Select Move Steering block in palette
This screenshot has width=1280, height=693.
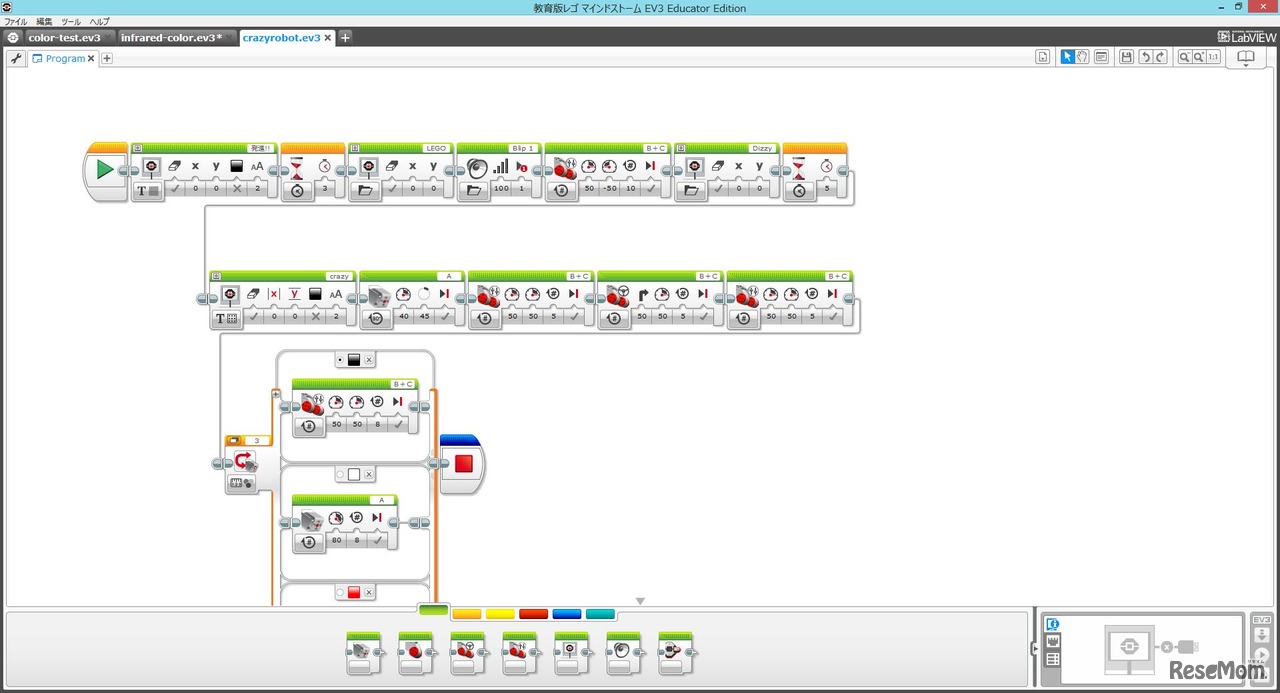point(467,653)
